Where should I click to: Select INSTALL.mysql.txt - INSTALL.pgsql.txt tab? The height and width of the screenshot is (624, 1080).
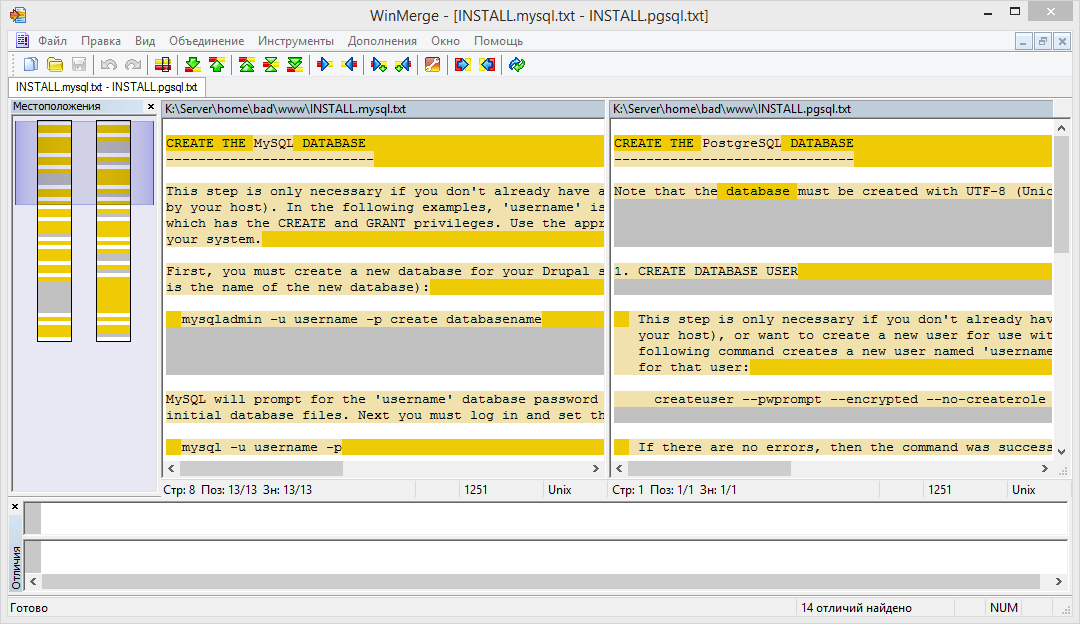click(107, 87)
